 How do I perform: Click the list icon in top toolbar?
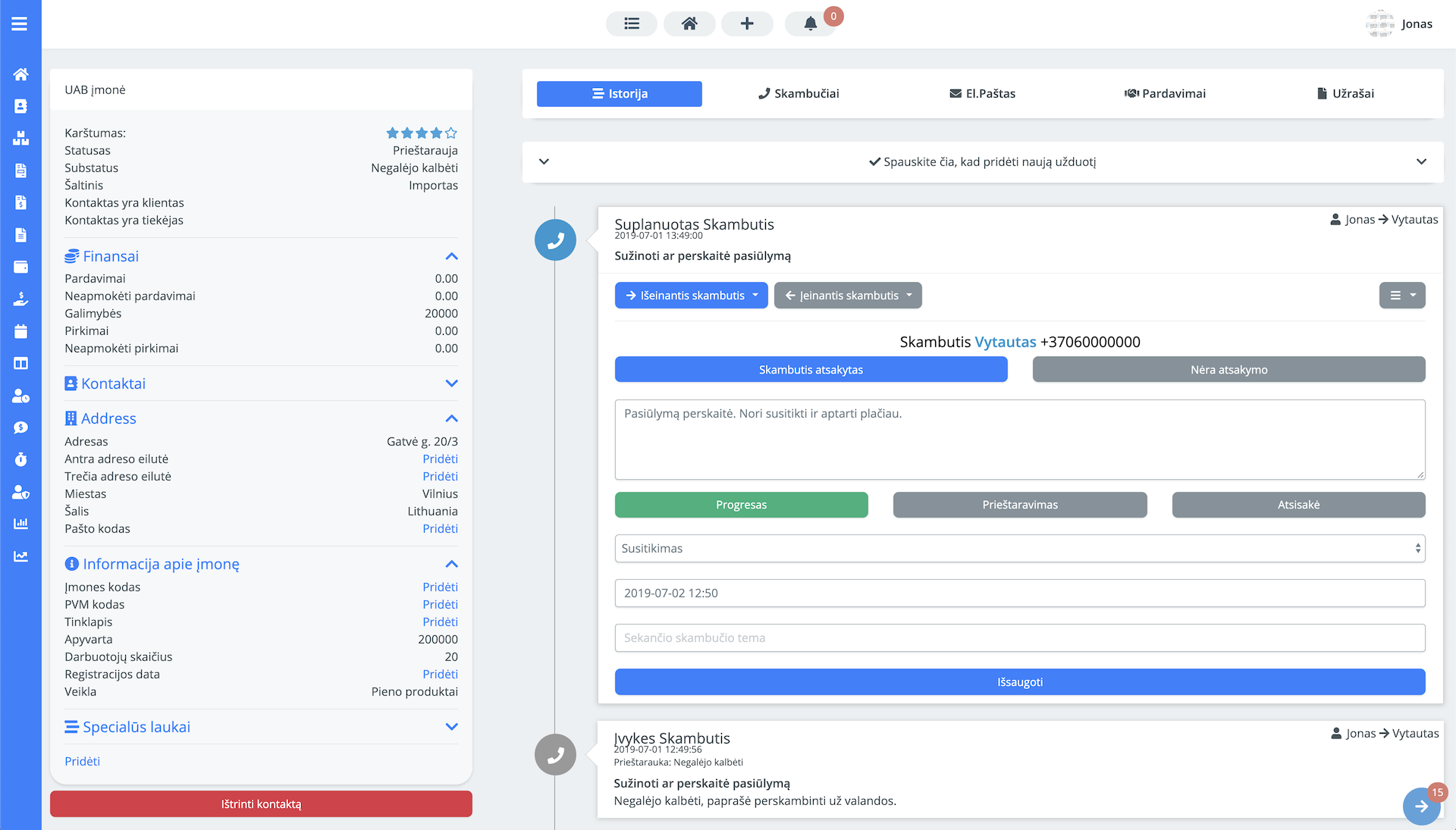[631, 23]
